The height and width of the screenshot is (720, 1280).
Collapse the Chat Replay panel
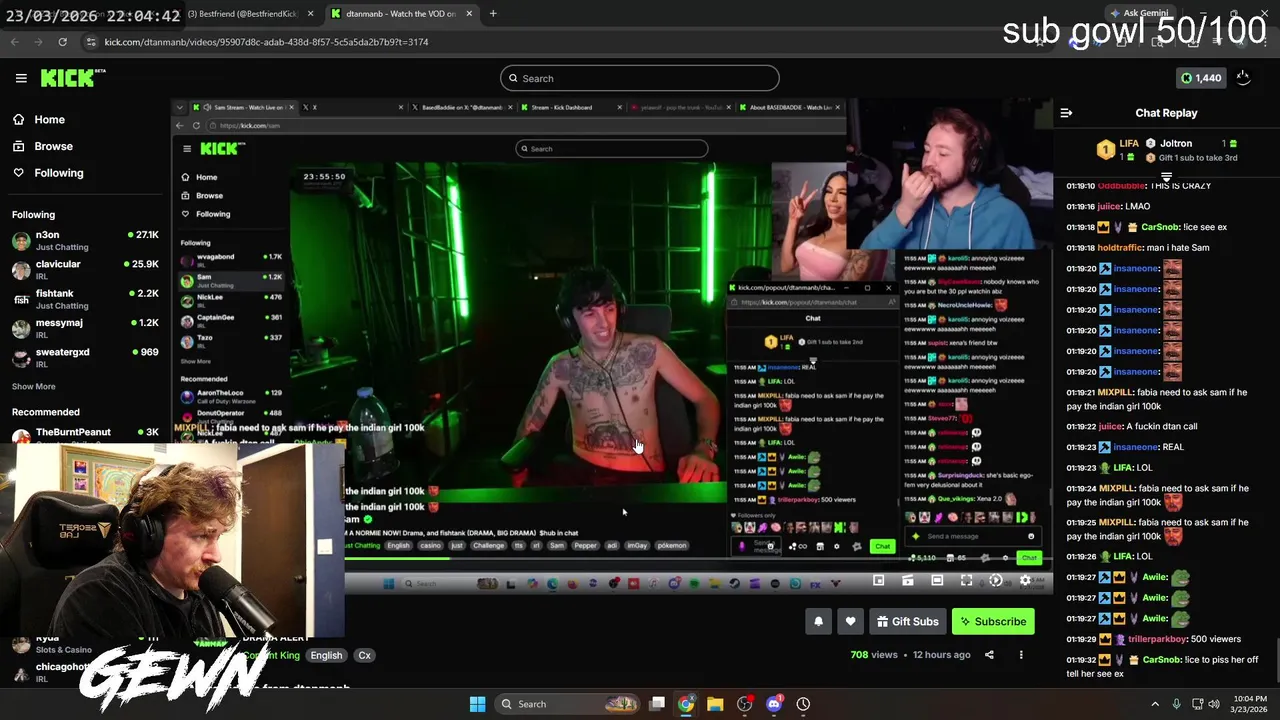click(1066, 113)
